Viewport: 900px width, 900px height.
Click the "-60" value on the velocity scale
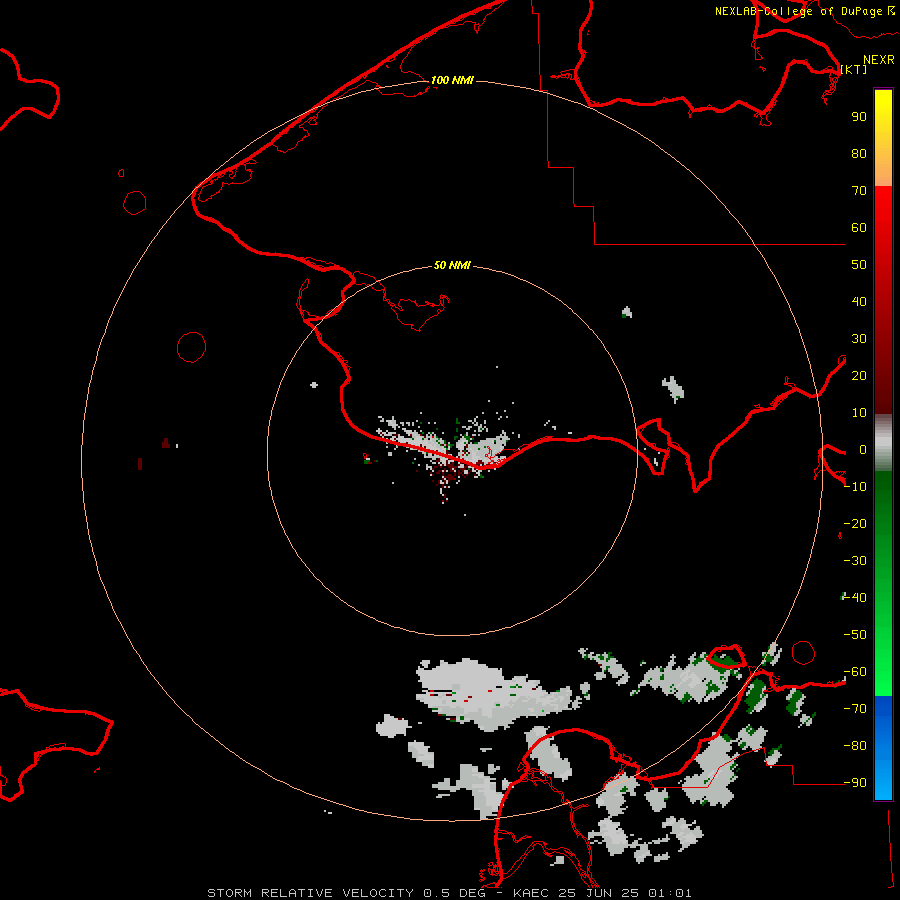(x=855, y=672)
